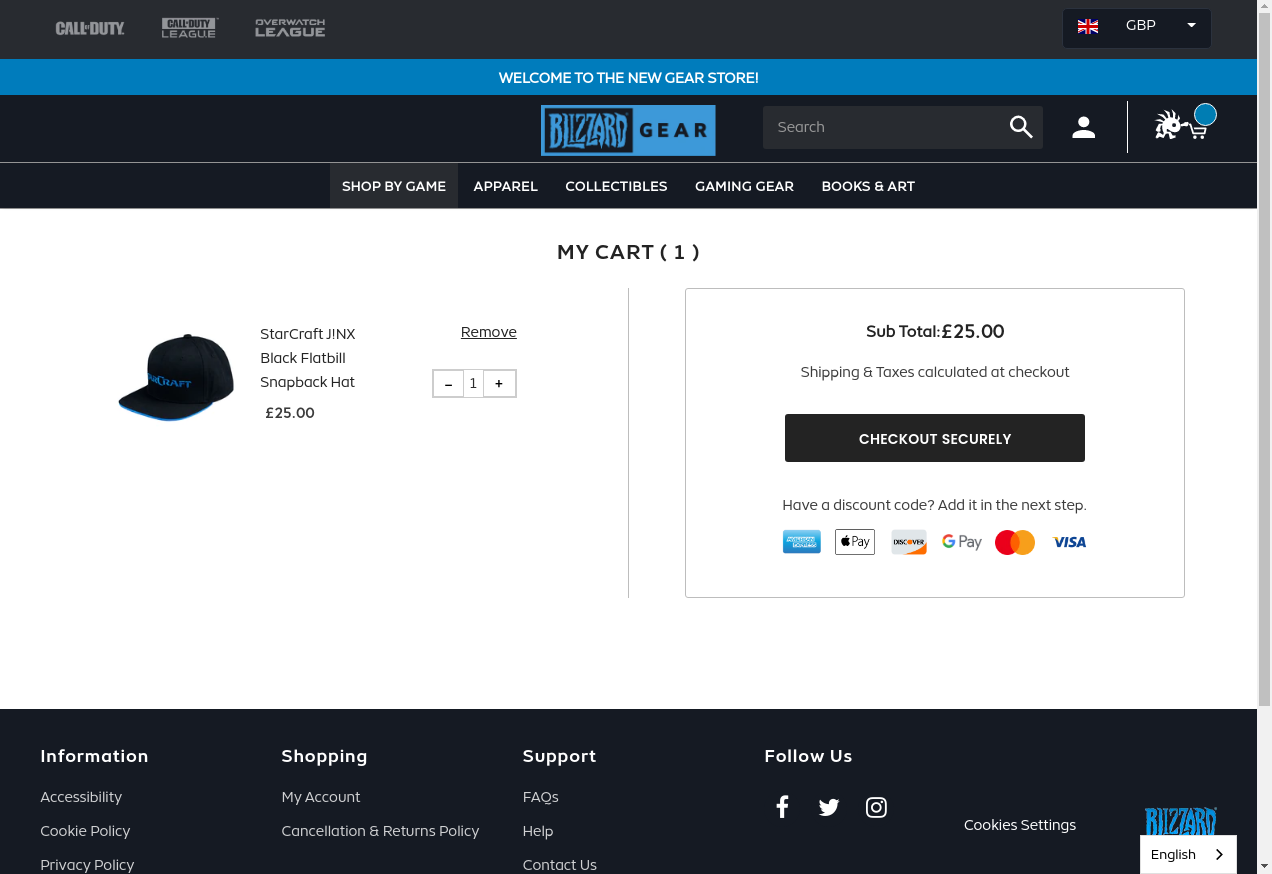Click the Blizzard Gear logo
Image resolution: width=1272 pixels, height=874 pixels.
click(x=628, y=130)
